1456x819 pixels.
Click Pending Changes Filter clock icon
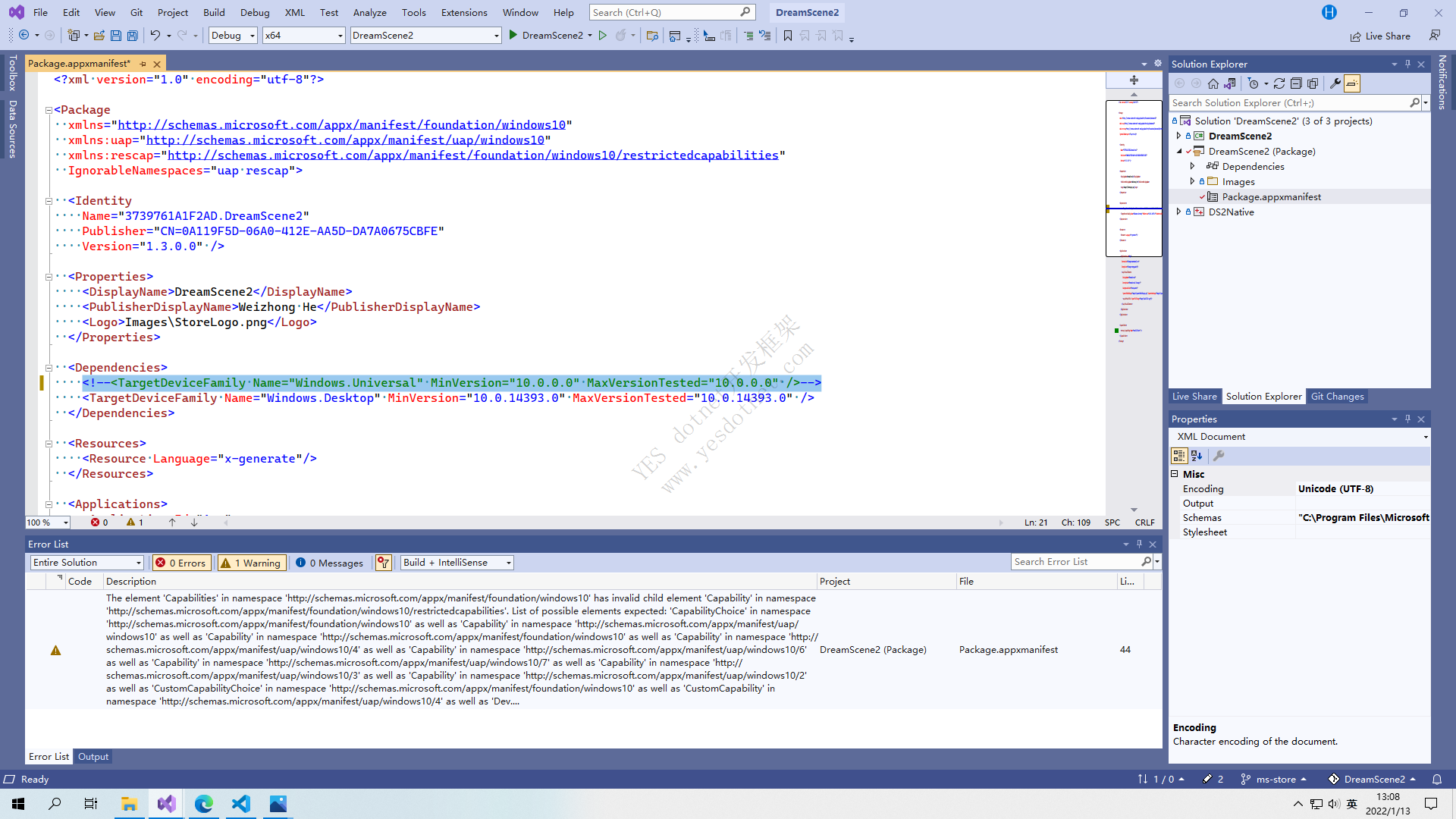[x=1254, y=83]
